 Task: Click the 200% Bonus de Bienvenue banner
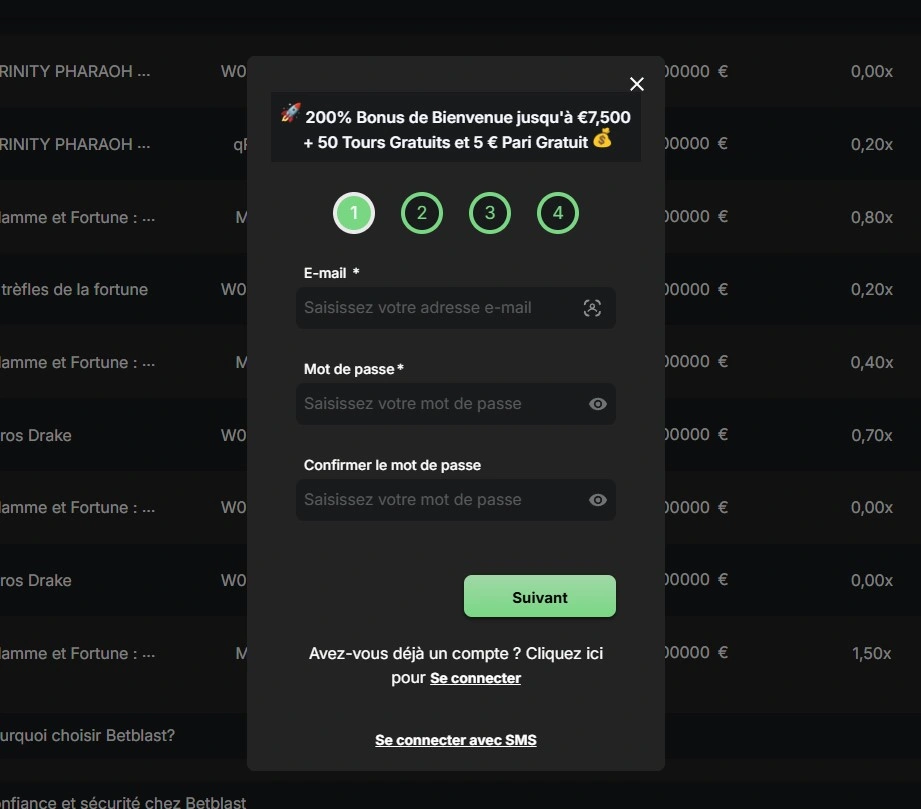456,129
